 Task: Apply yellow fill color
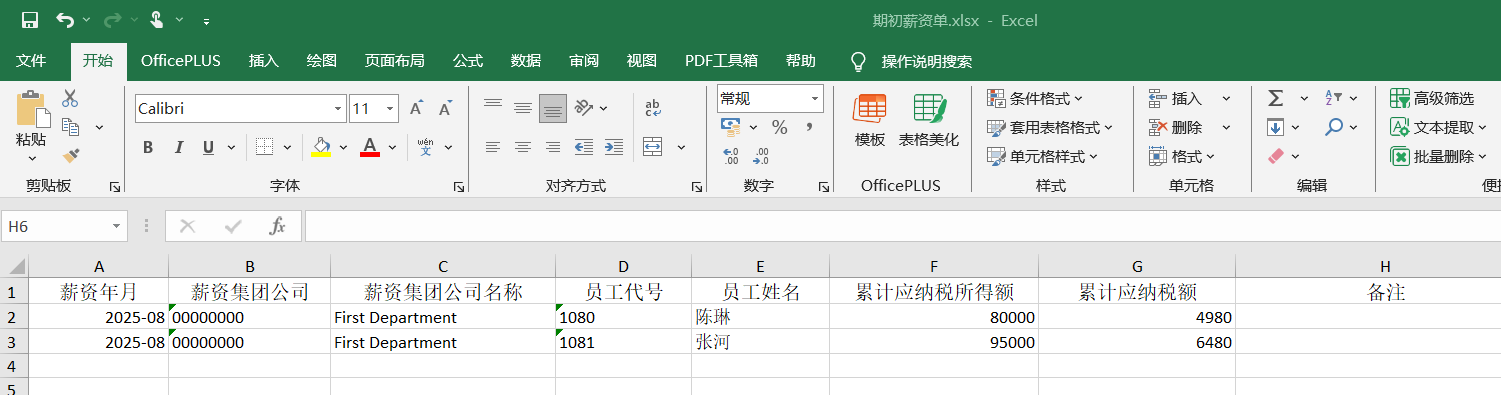[x=321, y=147]
